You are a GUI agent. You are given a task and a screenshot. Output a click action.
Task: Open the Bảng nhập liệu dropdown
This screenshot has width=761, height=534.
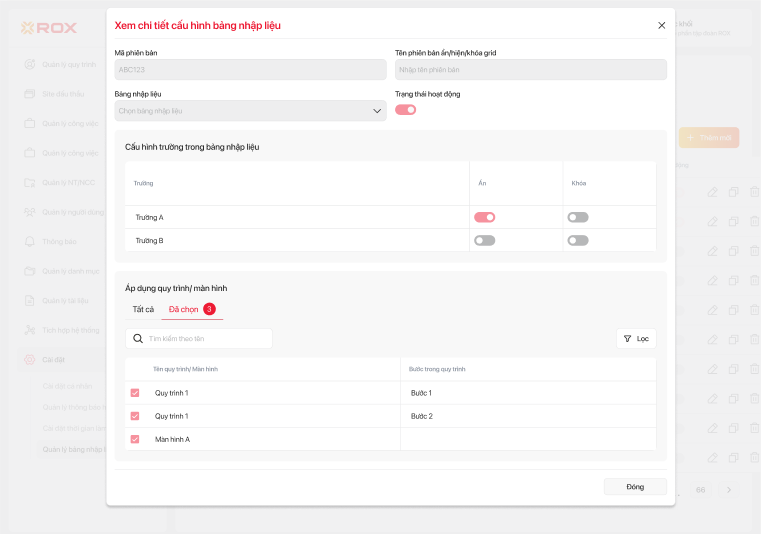point(250,111)
